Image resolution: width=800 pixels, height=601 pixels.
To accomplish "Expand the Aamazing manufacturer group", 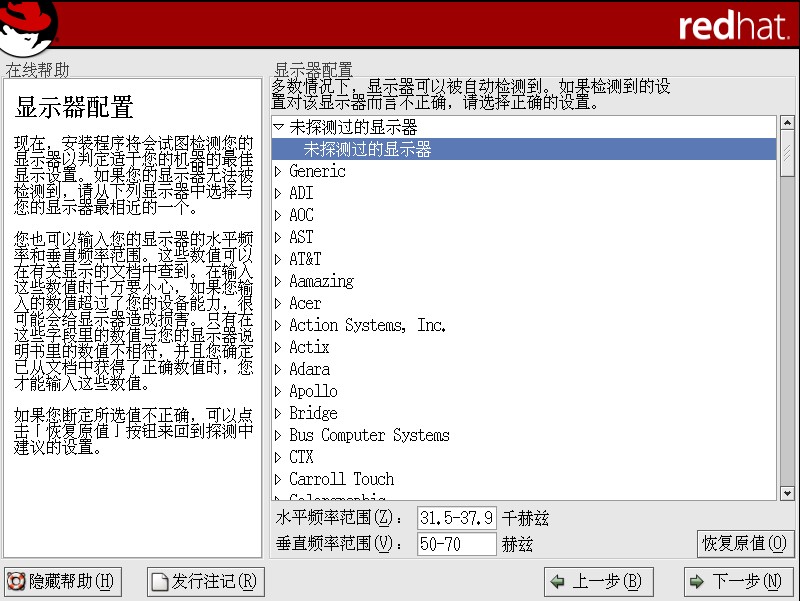I will point(278,281).
